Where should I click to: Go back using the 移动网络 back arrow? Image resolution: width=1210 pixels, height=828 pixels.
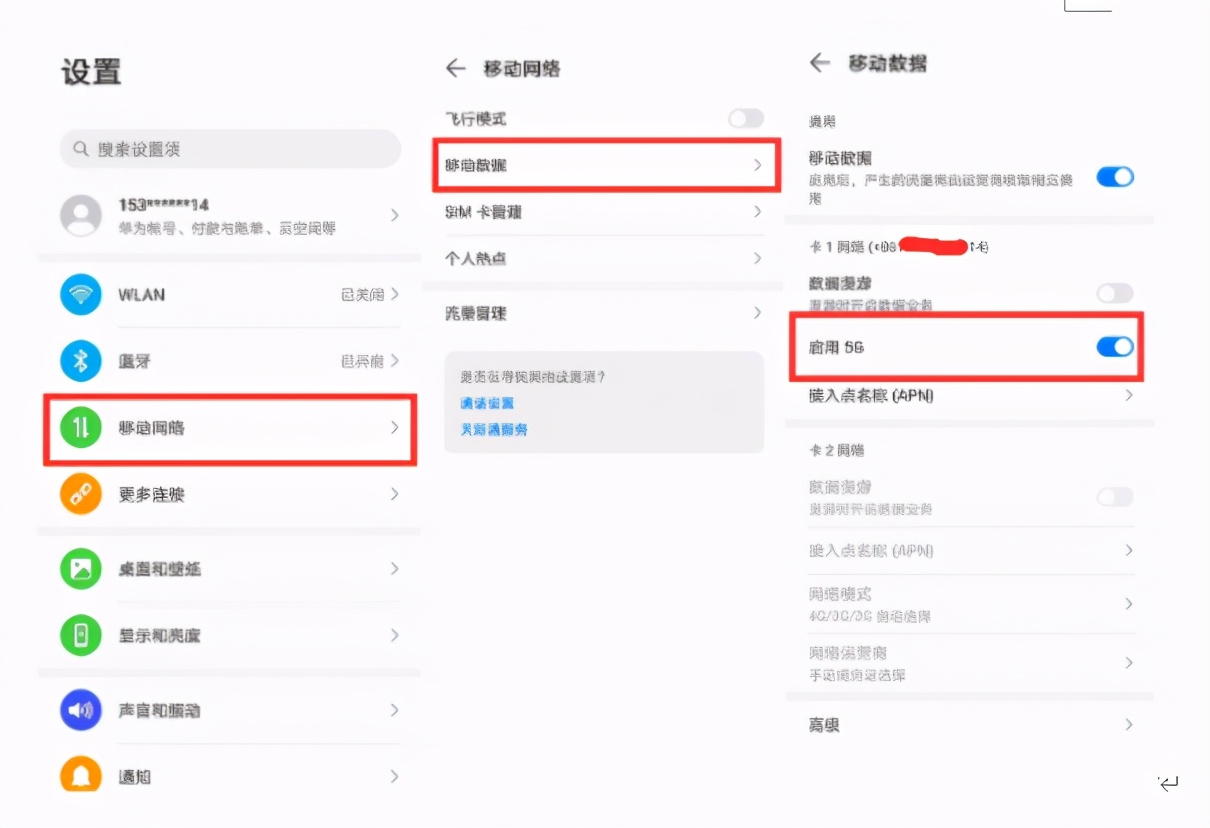[x=456, y=68]
